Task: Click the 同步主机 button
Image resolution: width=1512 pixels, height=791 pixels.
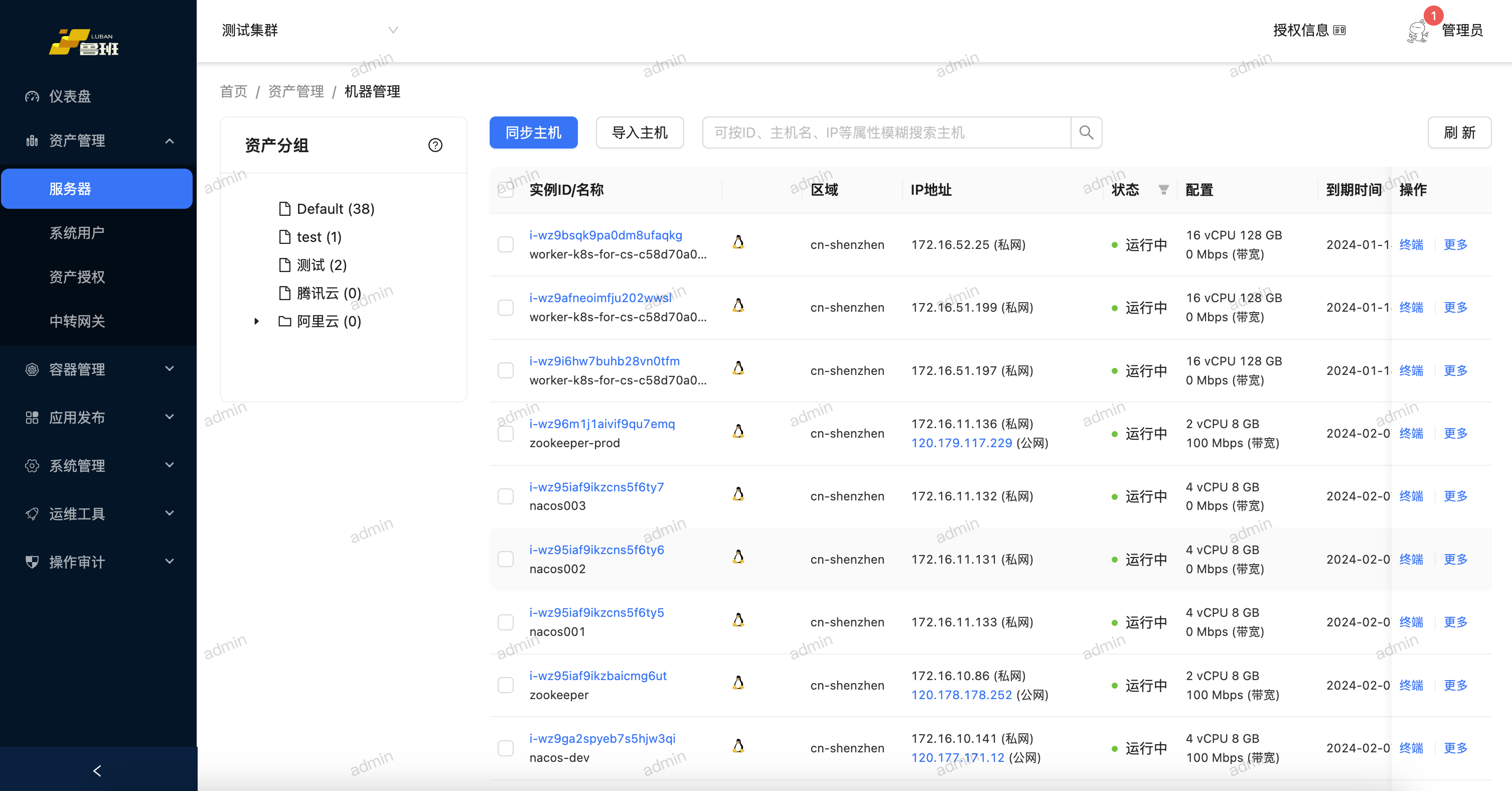Action: (x=533, y=133)
